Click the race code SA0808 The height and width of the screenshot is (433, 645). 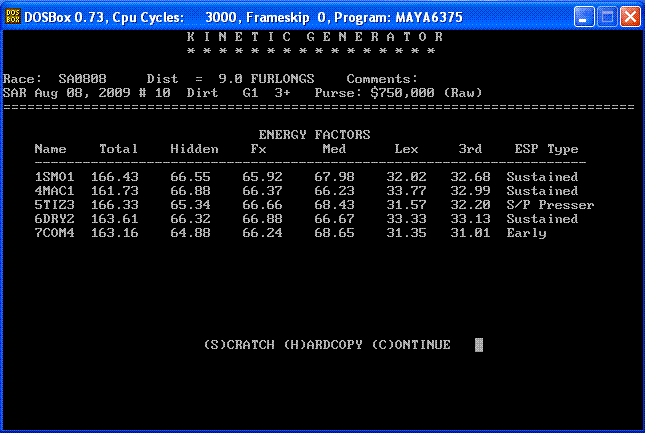pos(82,79)
